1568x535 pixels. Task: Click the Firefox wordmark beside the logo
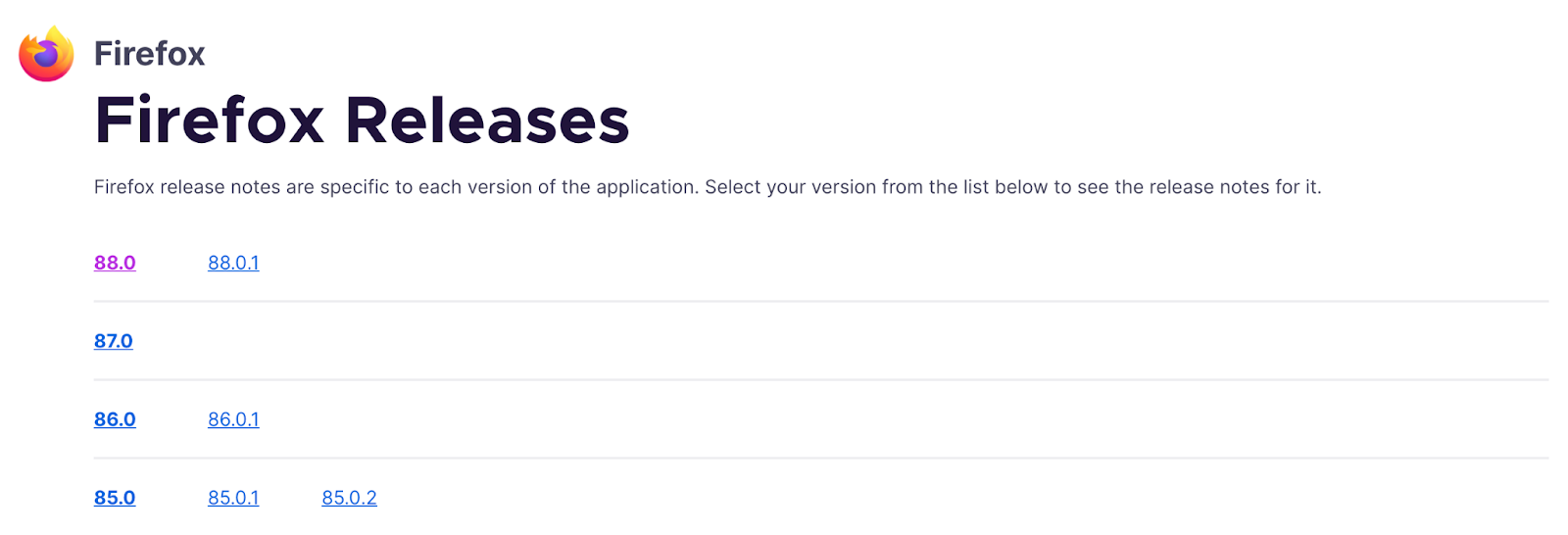[149, 54]
